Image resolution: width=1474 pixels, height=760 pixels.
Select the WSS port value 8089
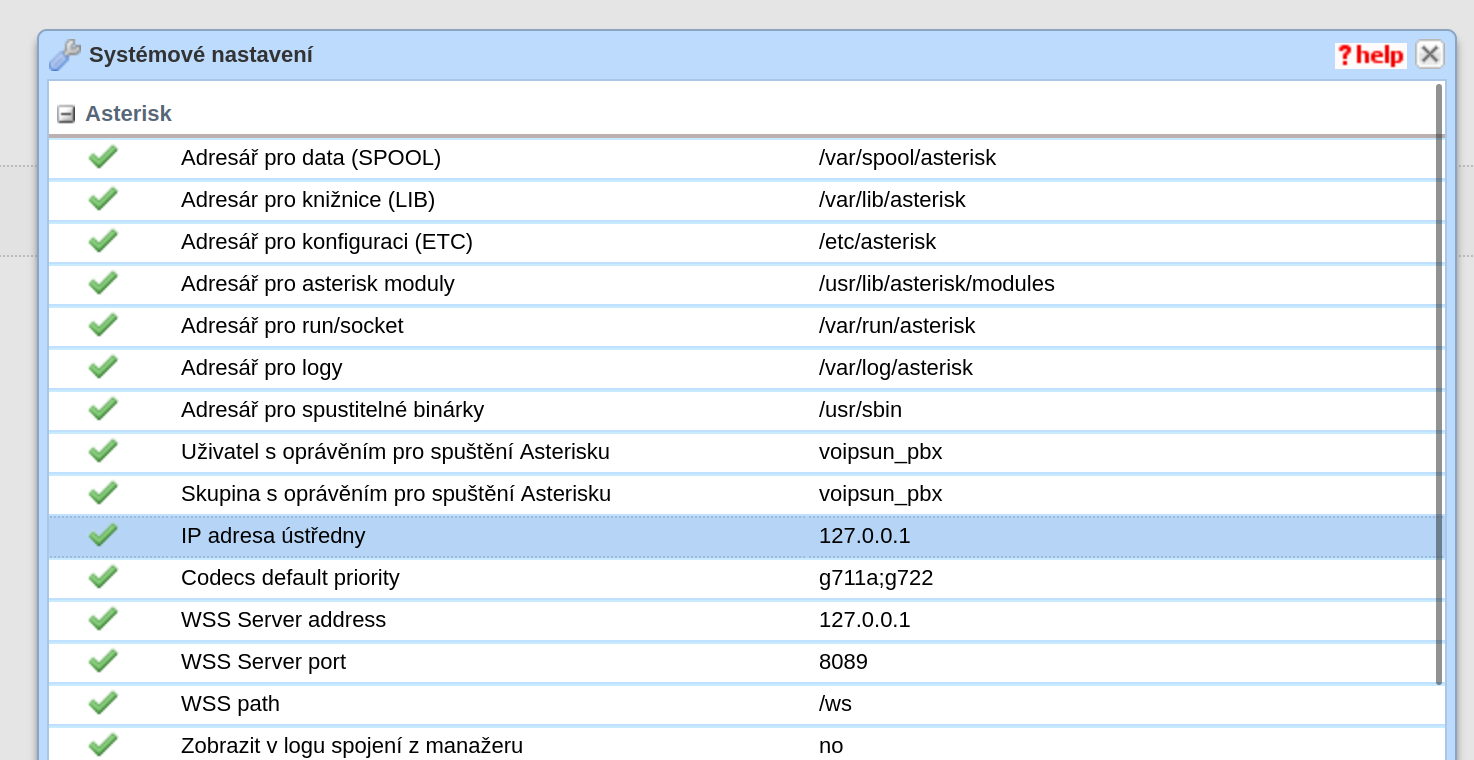(843, 662)
